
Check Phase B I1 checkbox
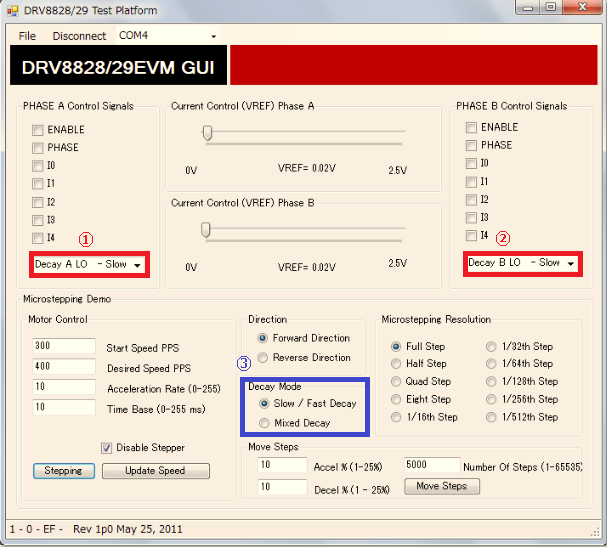coord(471,182)
